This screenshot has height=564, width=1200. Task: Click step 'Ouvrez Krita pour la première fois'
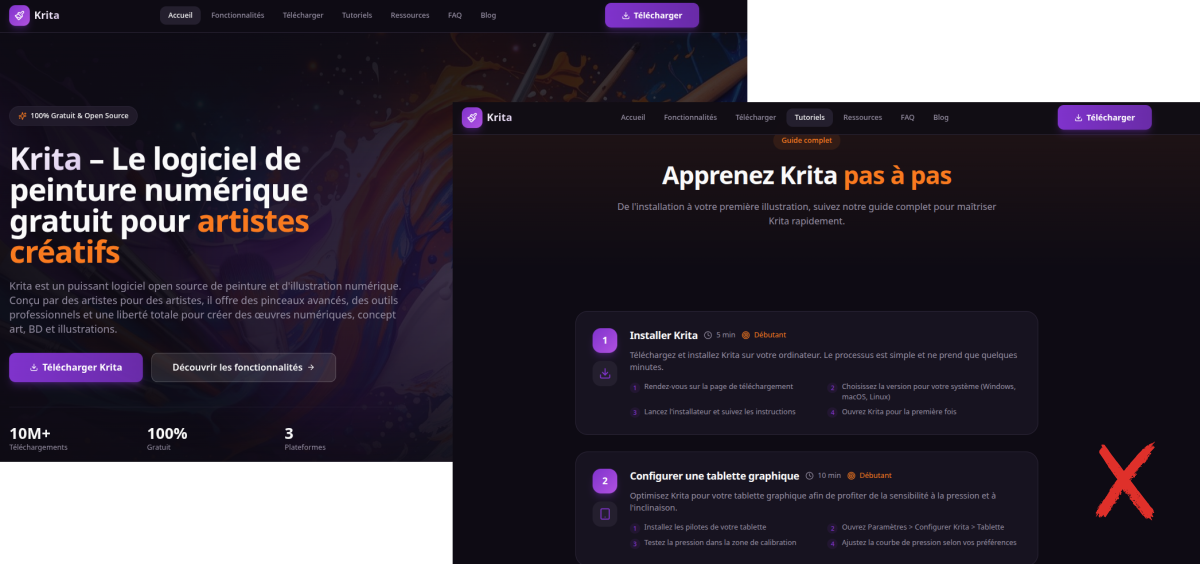coord(899,411)
